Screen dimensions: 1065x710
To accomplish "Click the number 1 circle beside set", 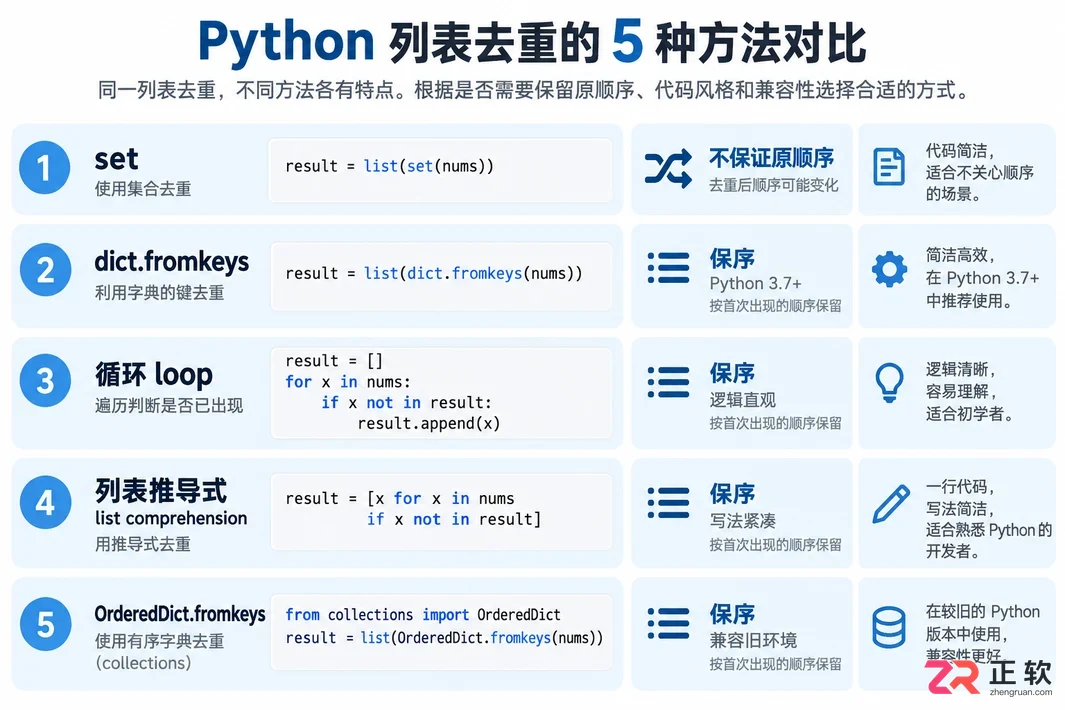I will pyautogui.click(x=45, y=167).
